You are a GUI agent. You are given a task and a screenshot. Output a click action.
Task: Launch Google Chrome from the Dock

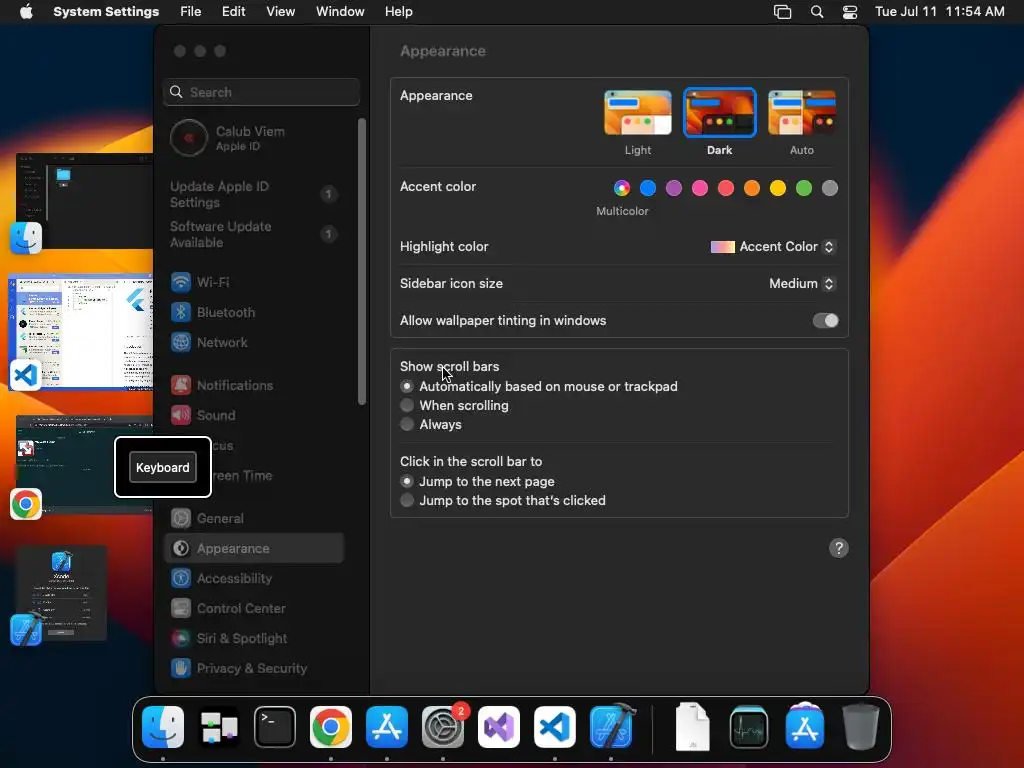331,727
